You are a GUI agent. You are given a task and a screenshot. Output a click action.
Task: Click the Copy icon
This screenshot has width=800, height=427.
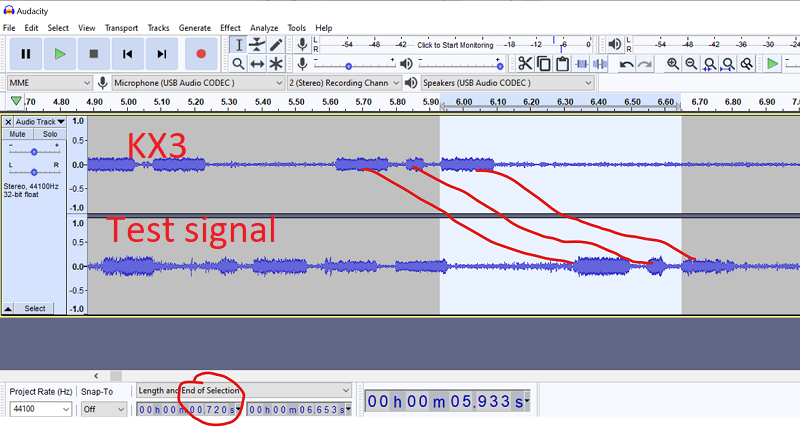coord(544,64)
